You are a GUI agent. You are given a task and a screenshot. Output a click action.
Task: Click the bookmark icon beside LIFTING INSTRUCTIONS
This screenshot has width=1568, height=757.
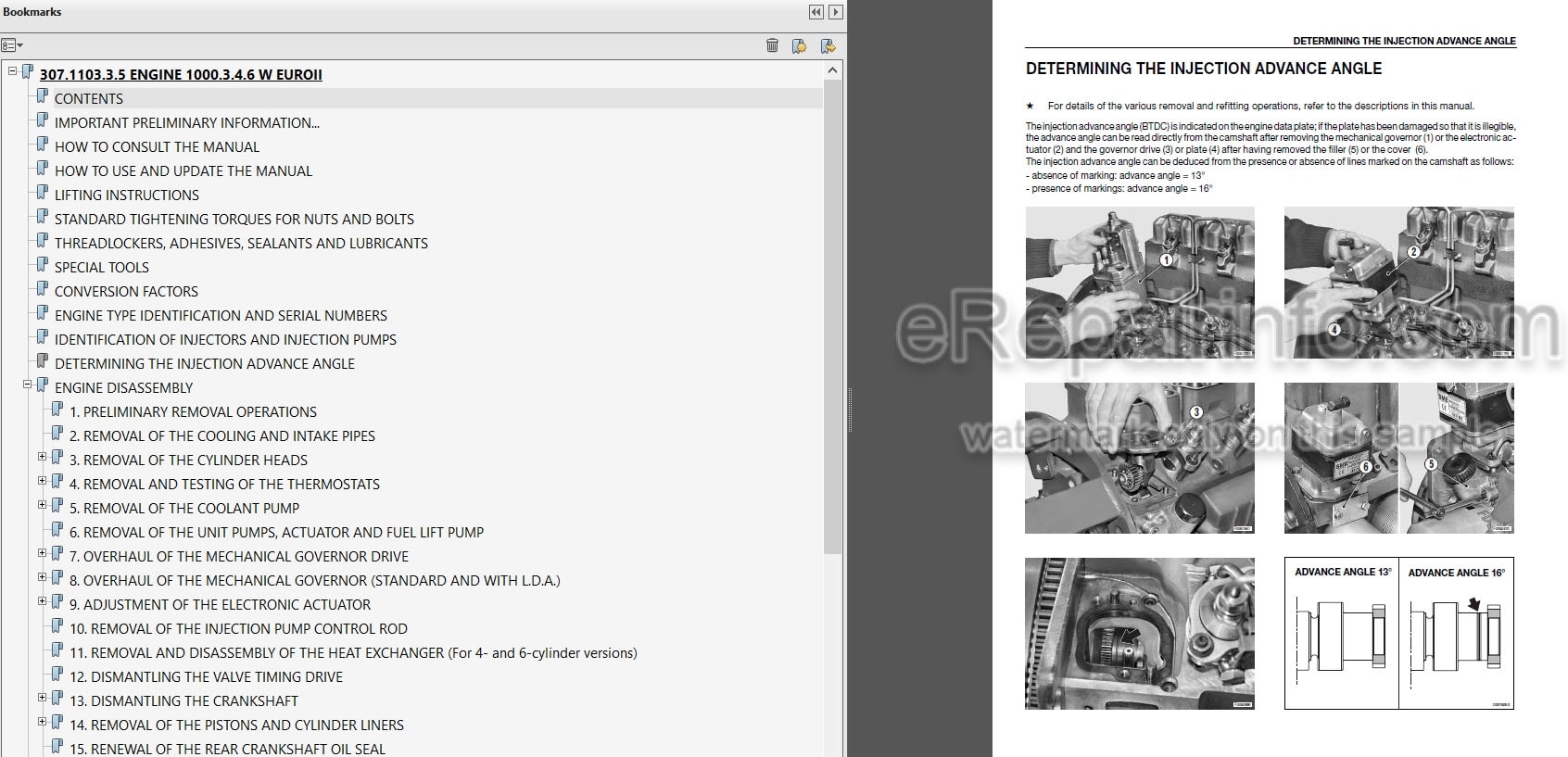(x=42, y=193)
